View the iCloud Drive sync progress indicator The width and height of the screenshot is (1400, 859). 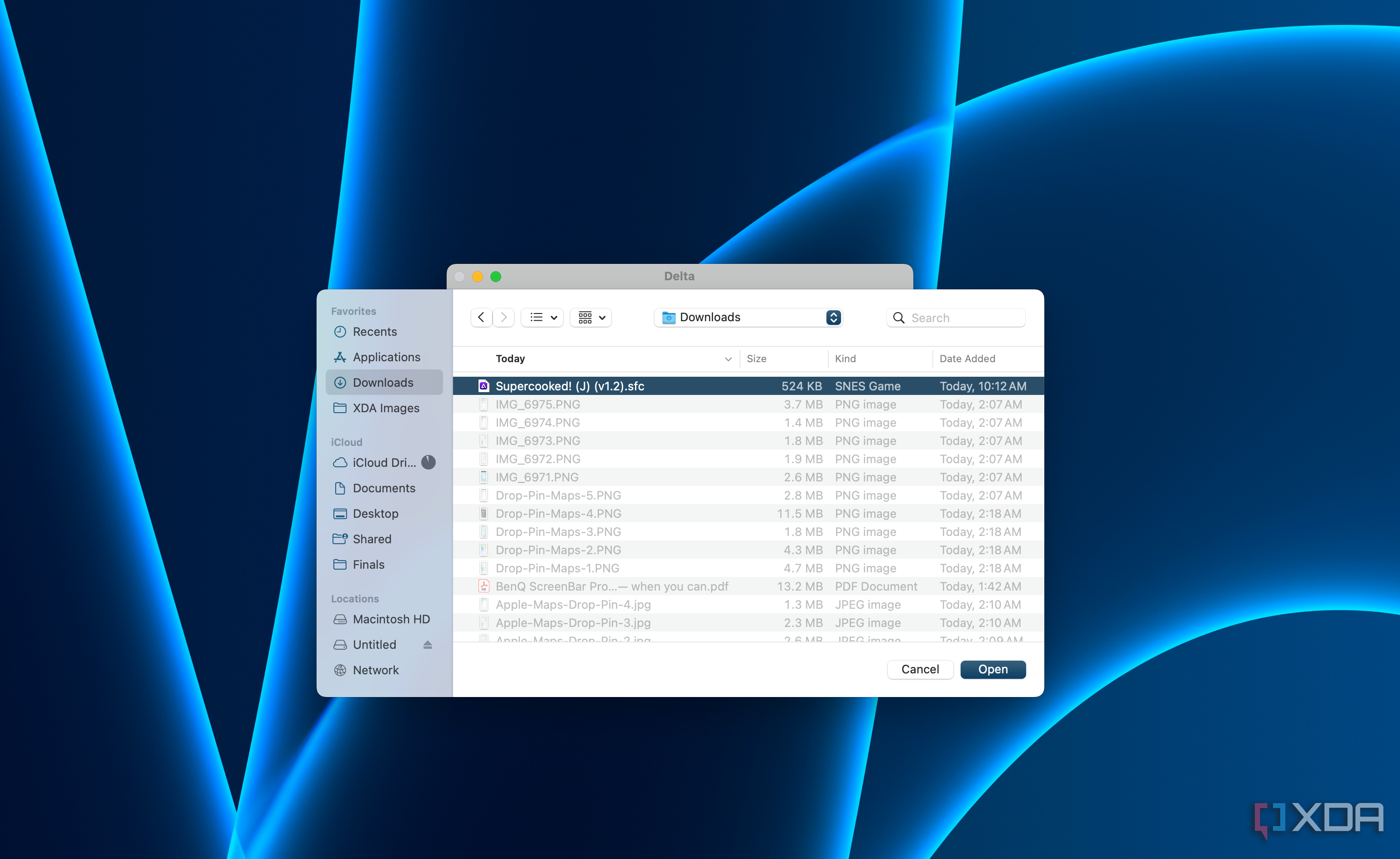click(428, 462)
